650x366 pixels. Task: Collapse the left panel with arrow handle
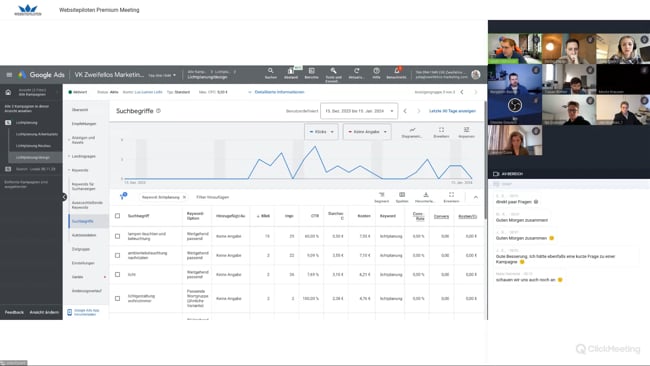[64, 197]
